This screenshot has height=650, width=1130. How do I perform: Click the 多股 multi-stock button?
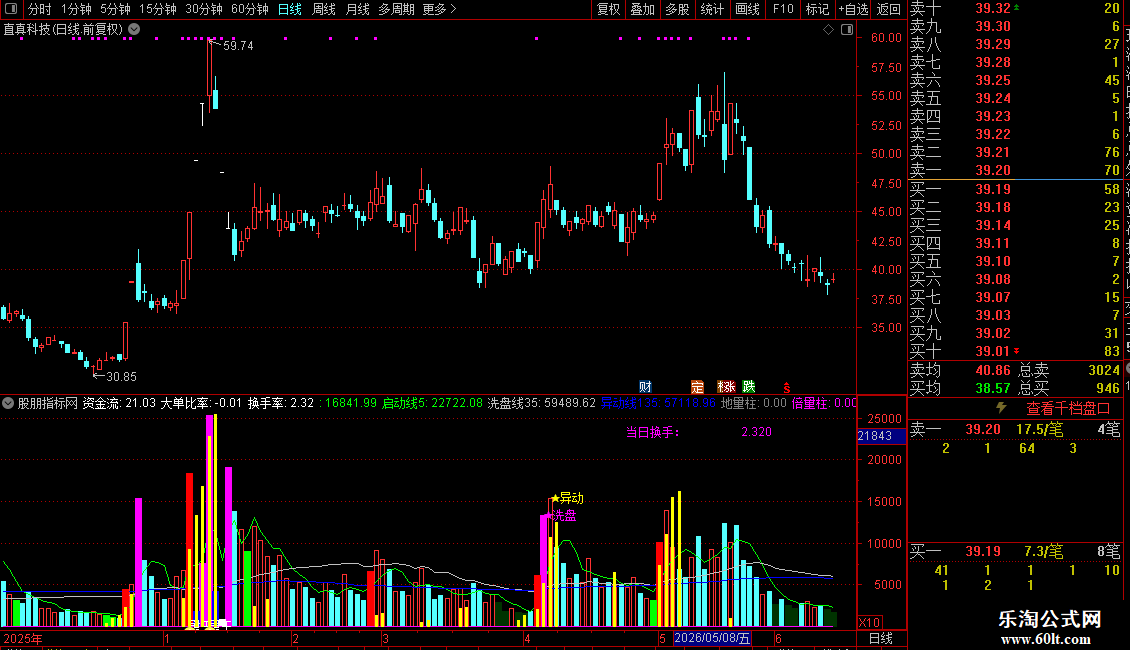[x=677, y=9]
